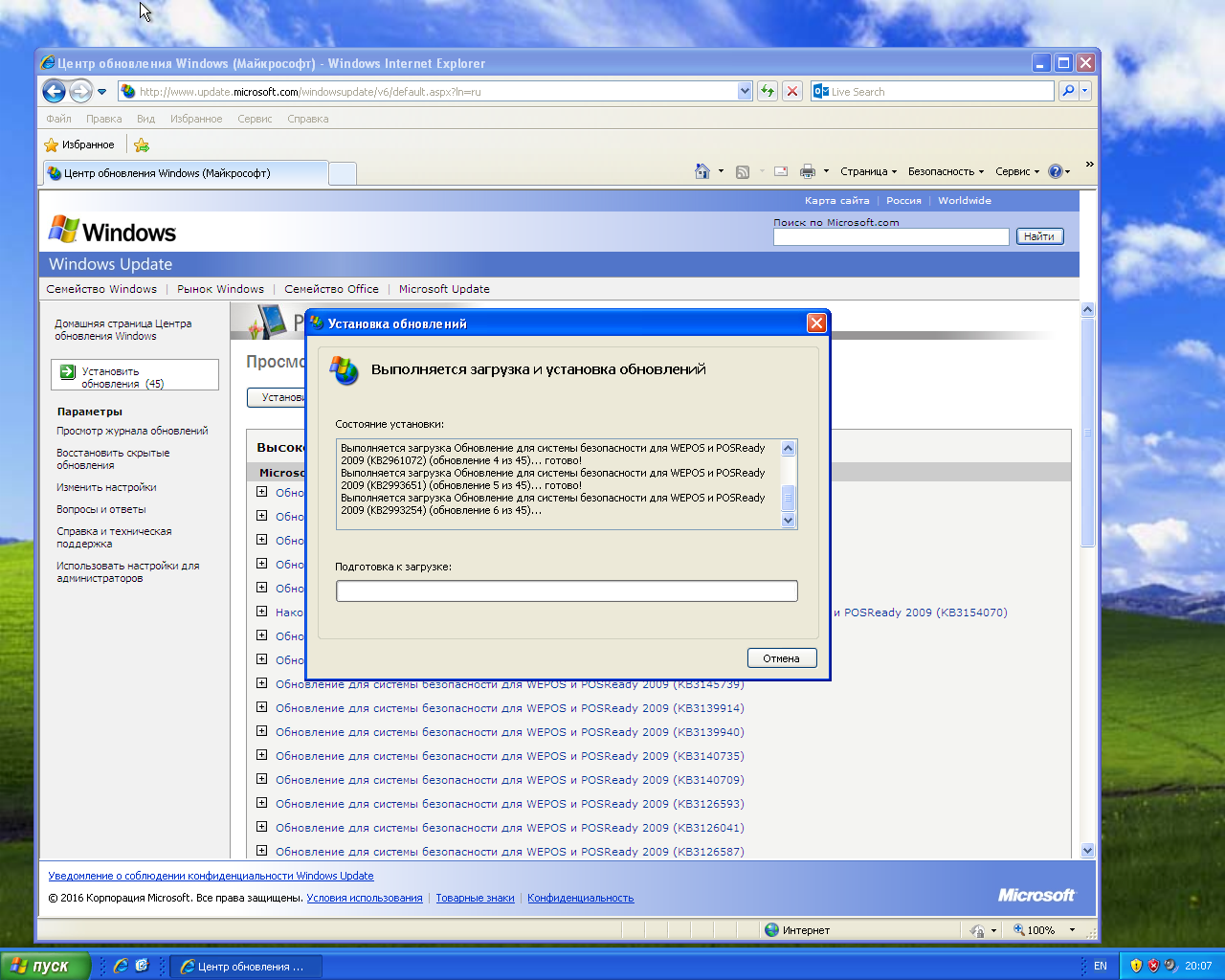The width and height of the screenshot is (1225, 980).
Task: Open the Семейство Windows navigation link
Action: point(101,289)
